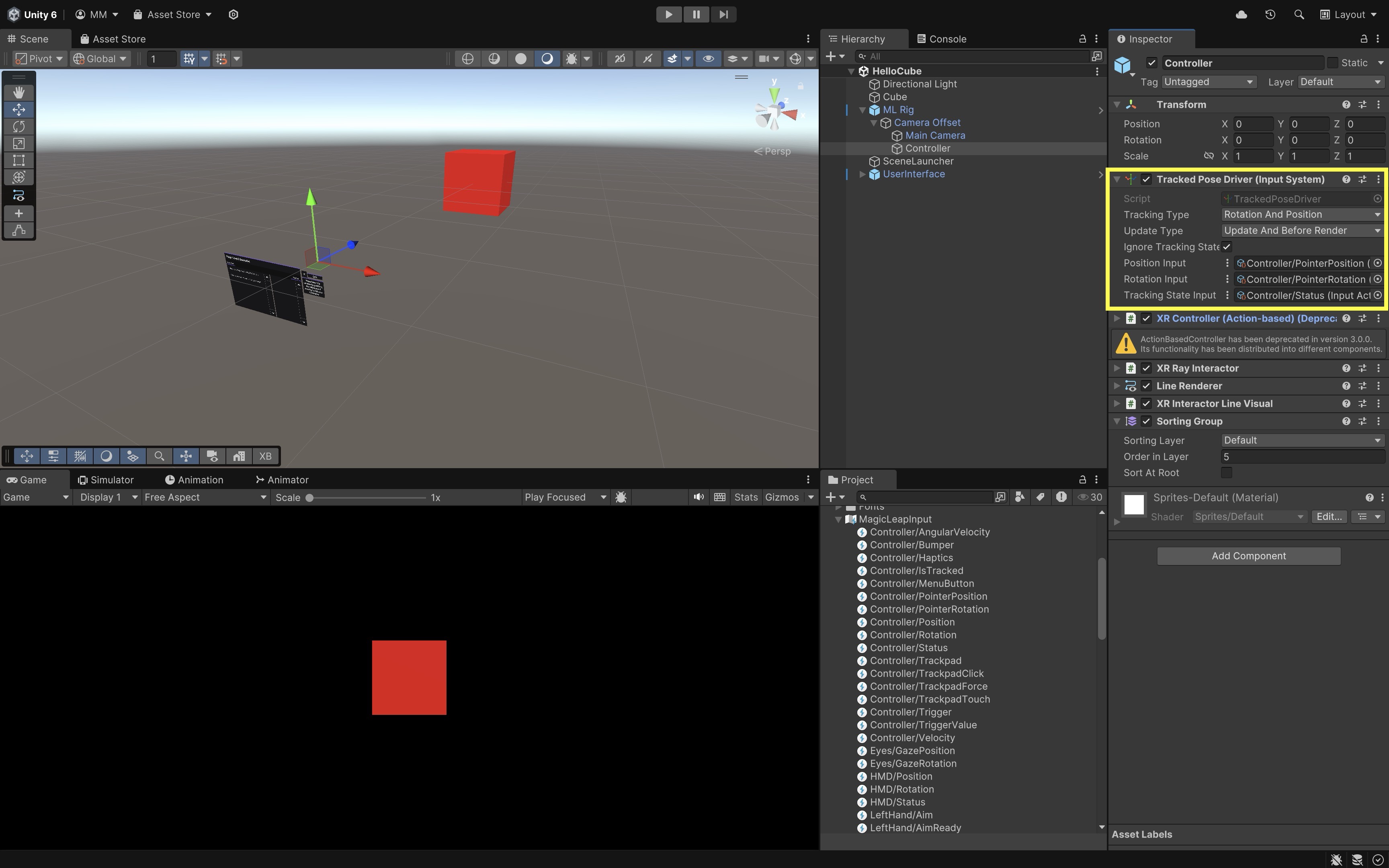This screenshot has height=868, width=1389.
Task: Expand UserInterface in the Hierarchy
Action: point(862,174)
